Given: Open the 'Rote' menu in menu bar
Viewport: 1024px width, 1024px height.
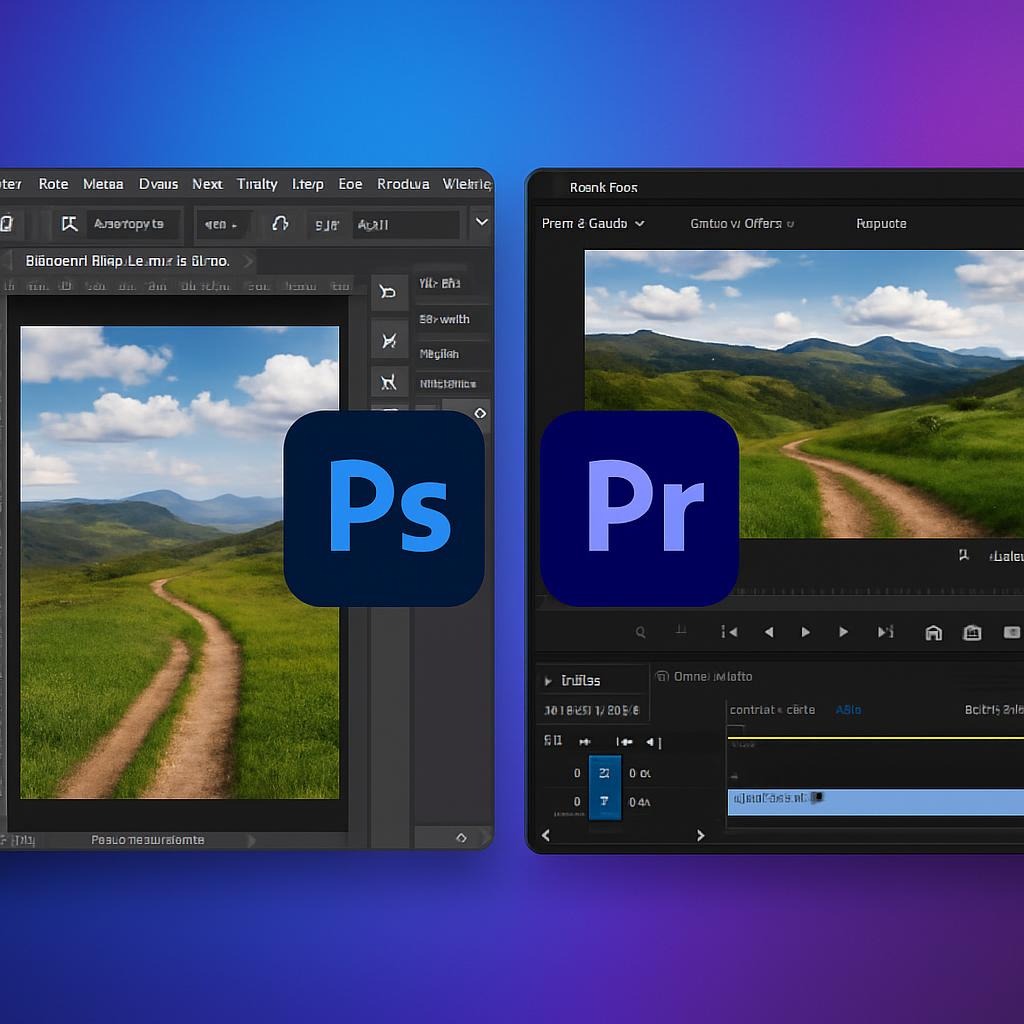Looking at the screenshot, I should (x=53, y=184).
